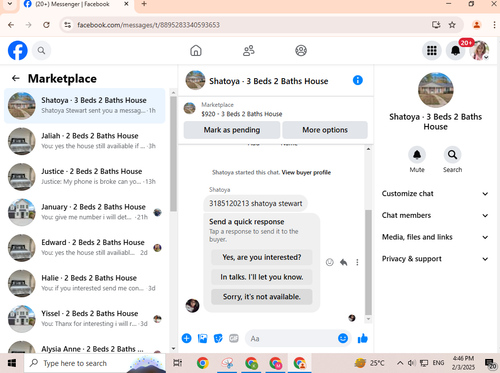This screenshot has height=373, width=500.
Task: Open the emoji picker in message box
Action: tap(343, 338)
